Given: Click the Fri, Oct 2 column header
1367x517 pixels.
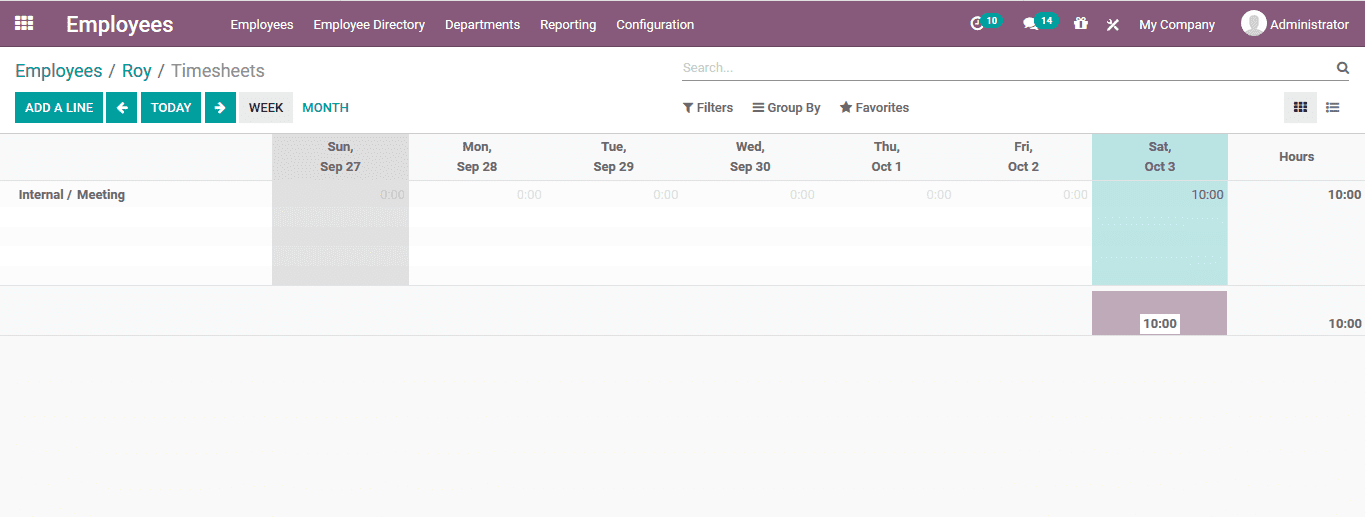Looking at the screenshot, I should coord(1023,157).
